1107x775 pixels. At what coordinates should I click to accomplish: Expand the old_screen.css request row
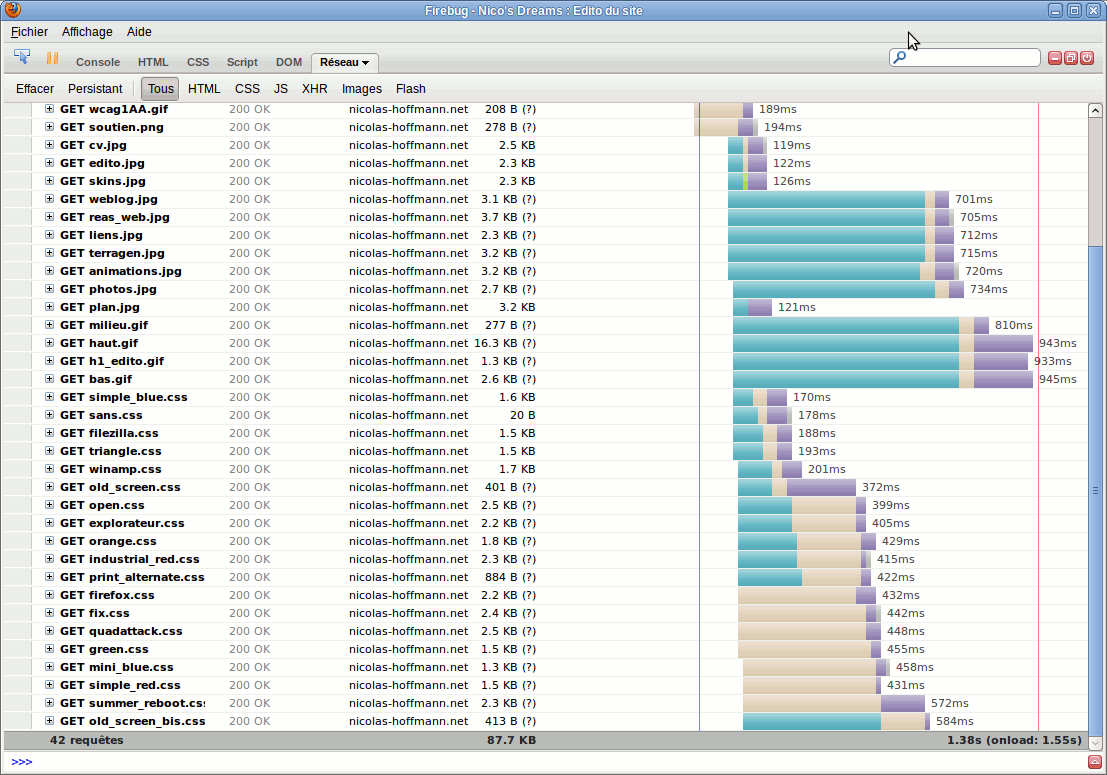pos(49,487)
